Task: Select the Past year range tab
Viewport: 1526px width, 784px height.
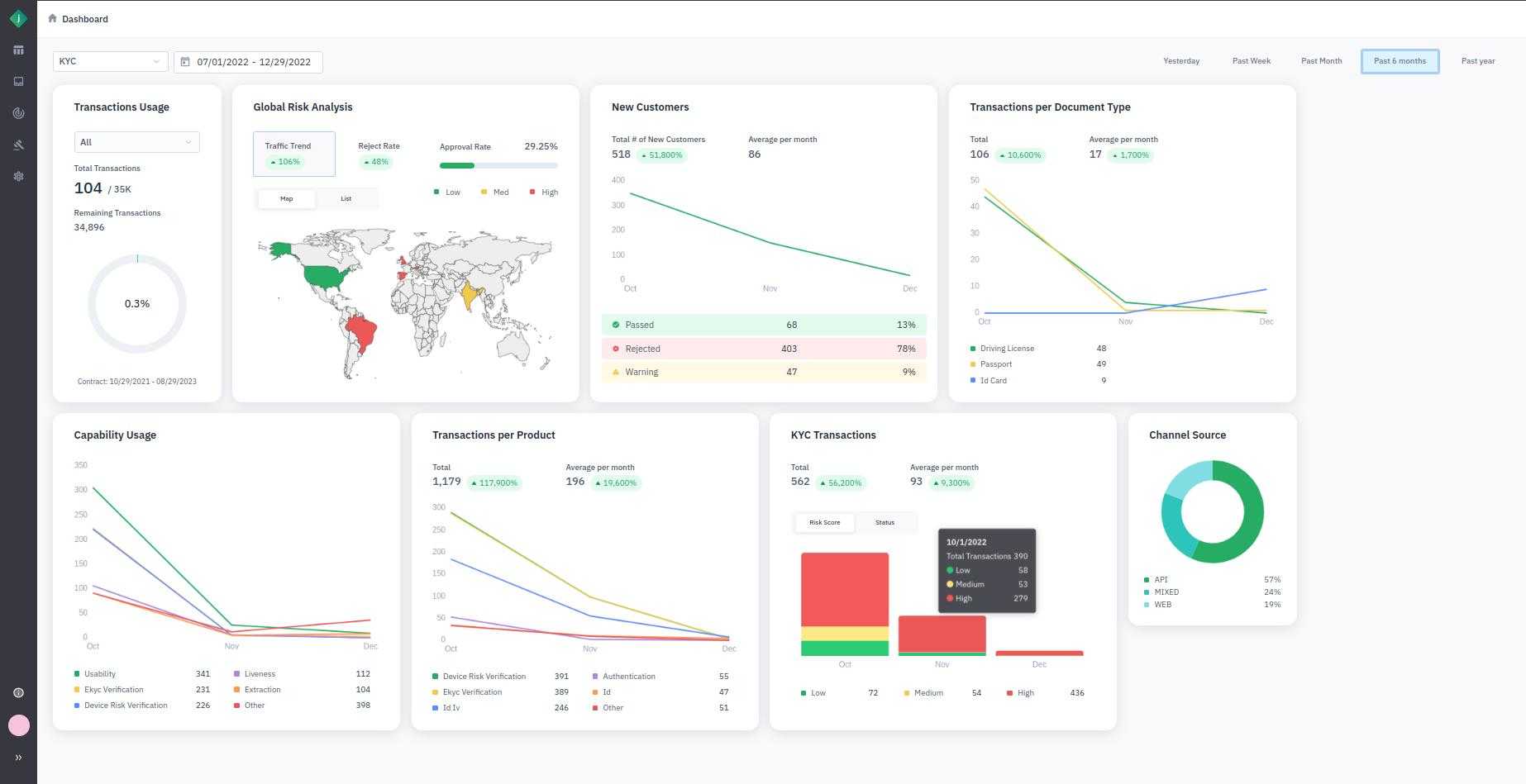Action: click(1477, 61)
